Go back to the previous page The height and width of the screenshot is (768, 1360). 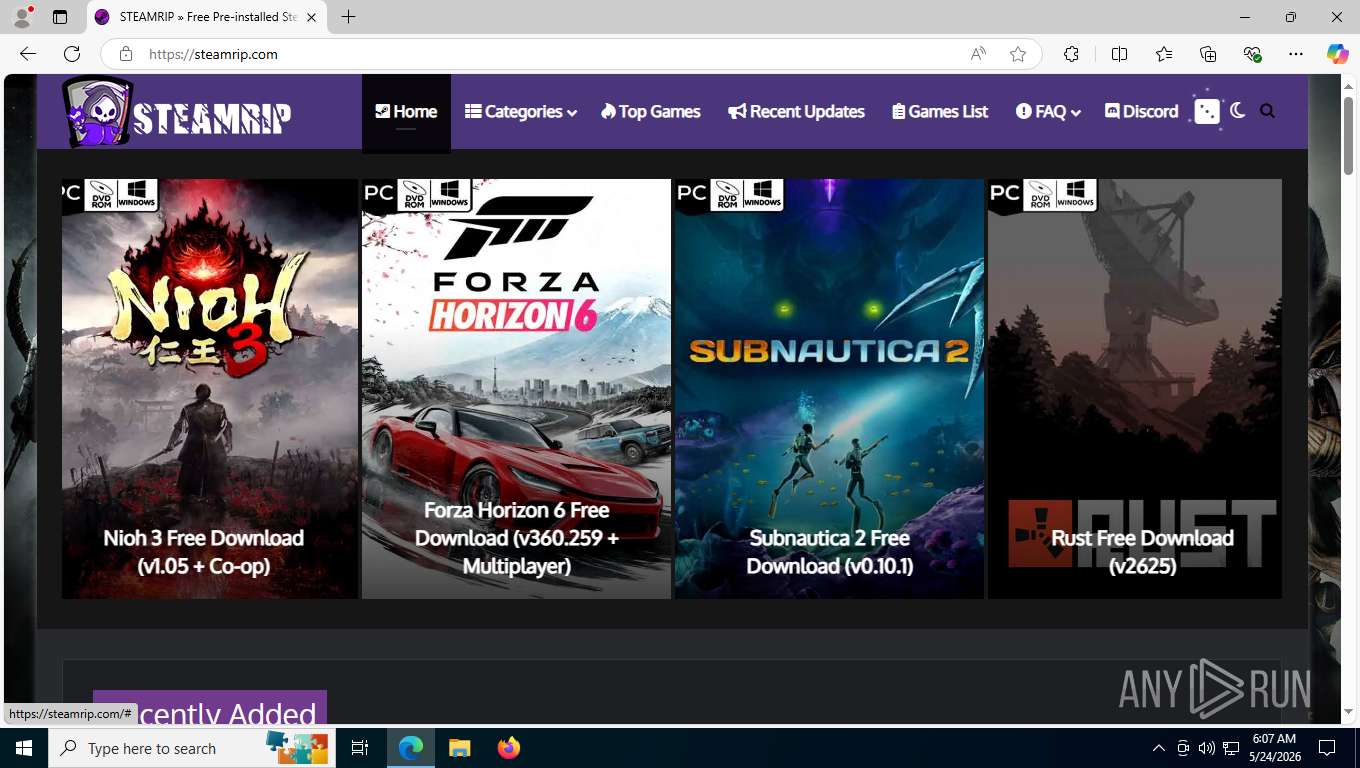28,54
